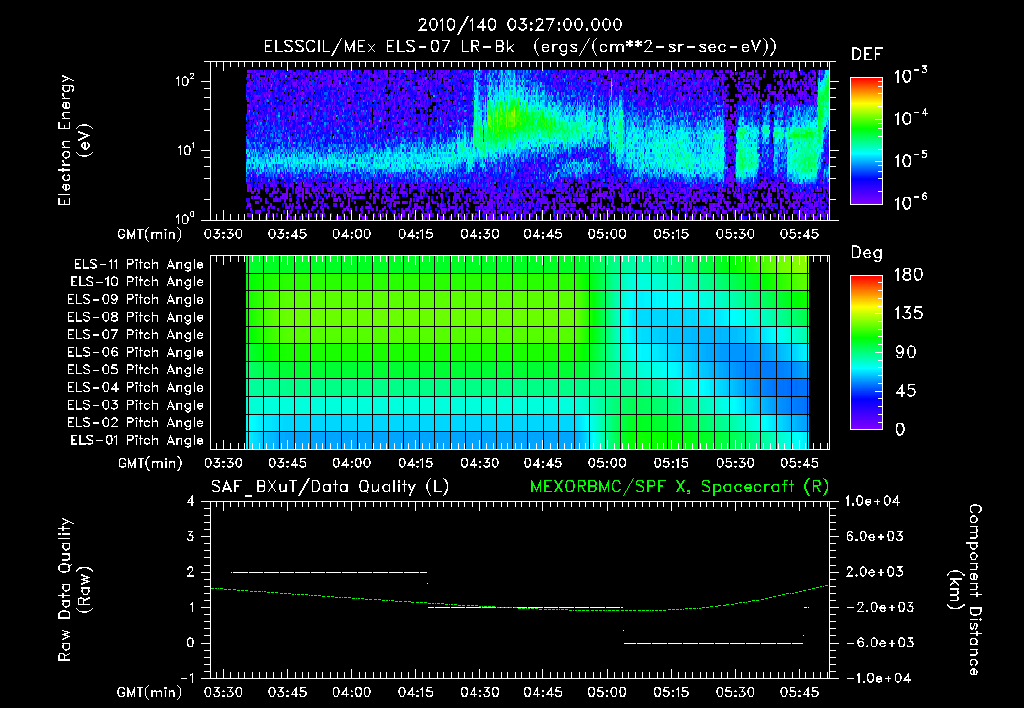
Task: Click the 45 value on Deg scale
Action: tap(906, 391)
